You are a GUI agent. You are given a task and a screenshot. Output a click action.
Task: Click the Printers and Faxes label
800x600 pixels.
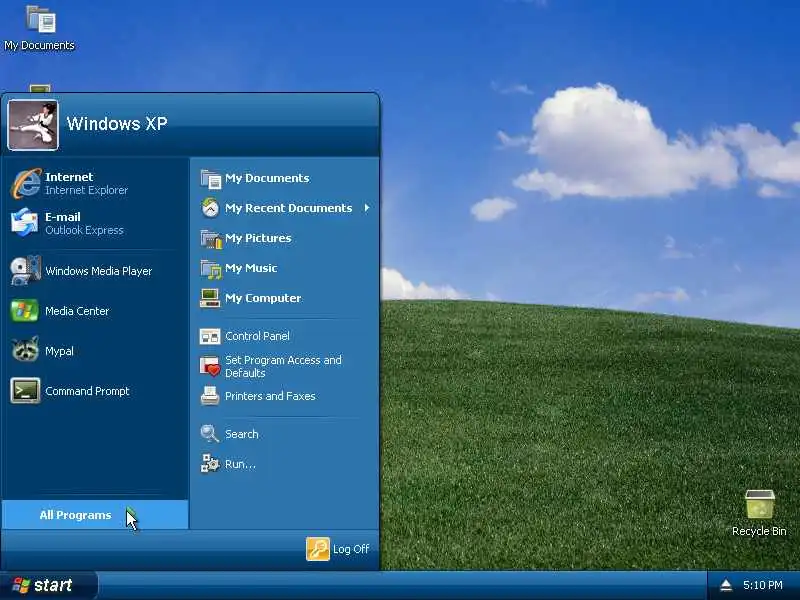click(x=270, y=396)
